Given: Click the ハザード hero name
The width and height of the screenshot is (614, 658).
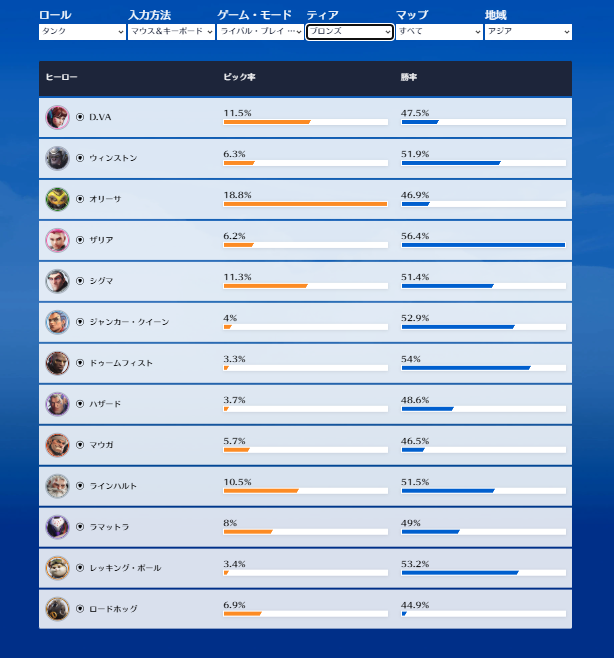Looking at the screenshot, I should (x=106, y=404).
